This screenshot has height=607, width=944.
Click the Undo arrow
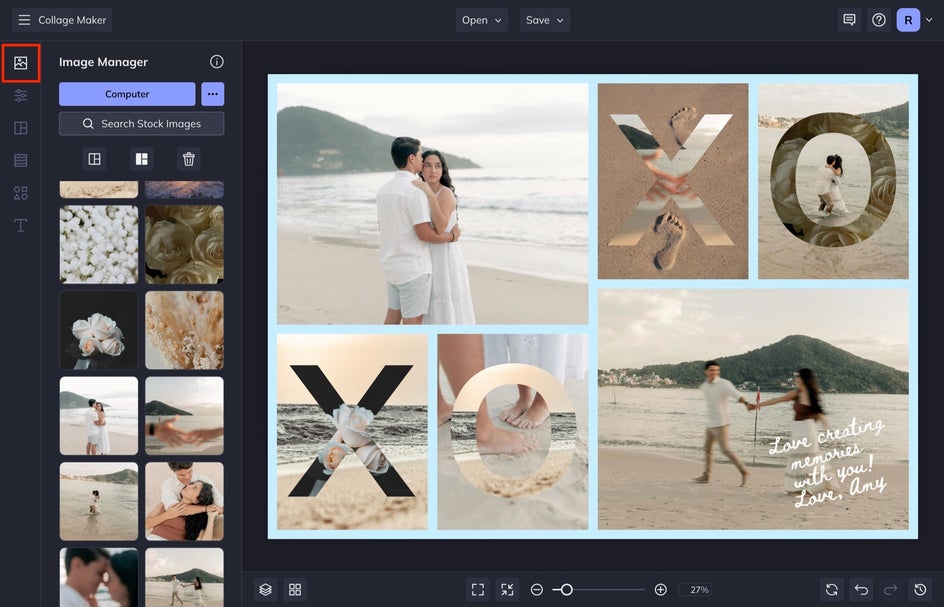[861, 590]
